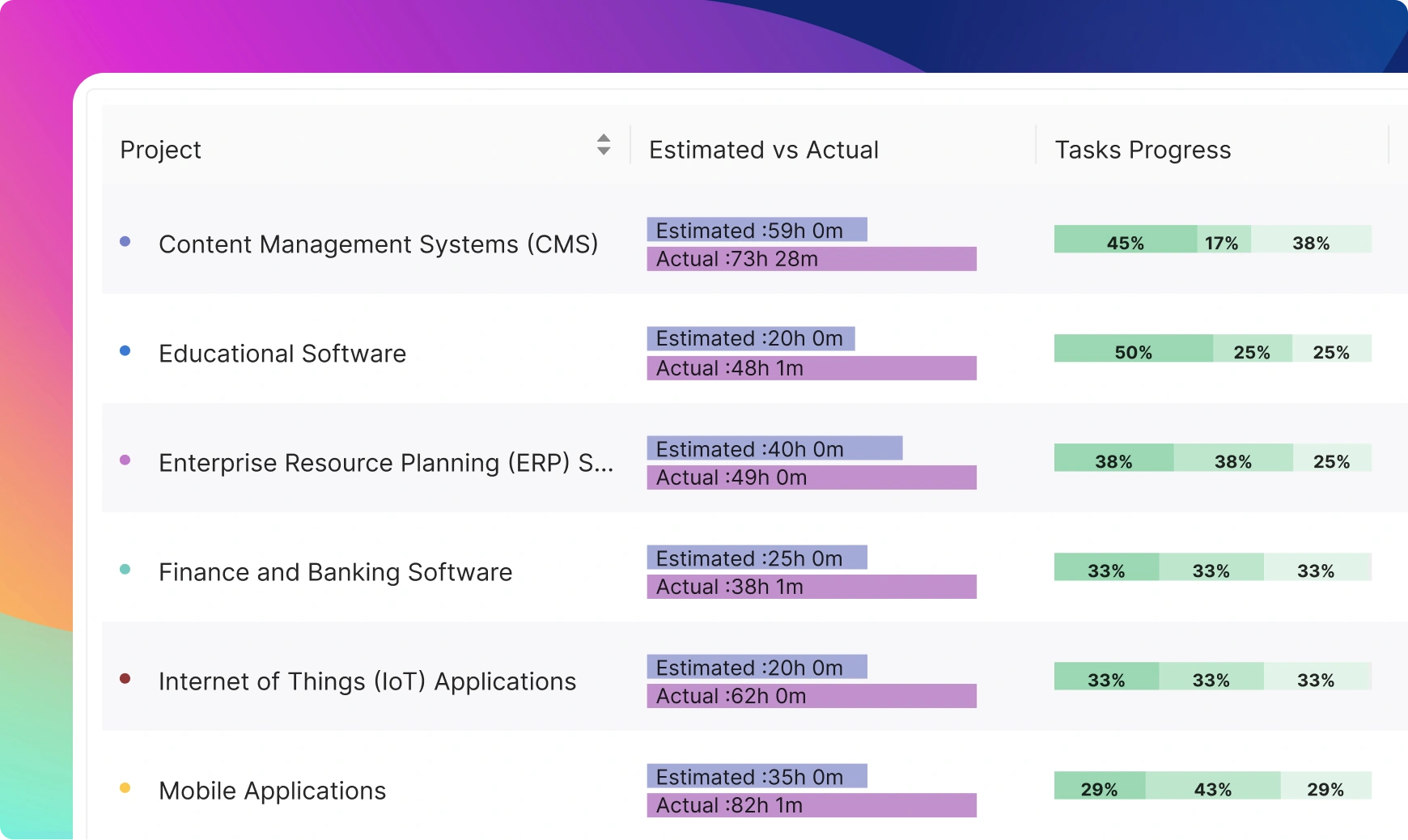Click the 50% segment of Educational Software progress
Viewport: 1408px width, 840px height.
1133,349
